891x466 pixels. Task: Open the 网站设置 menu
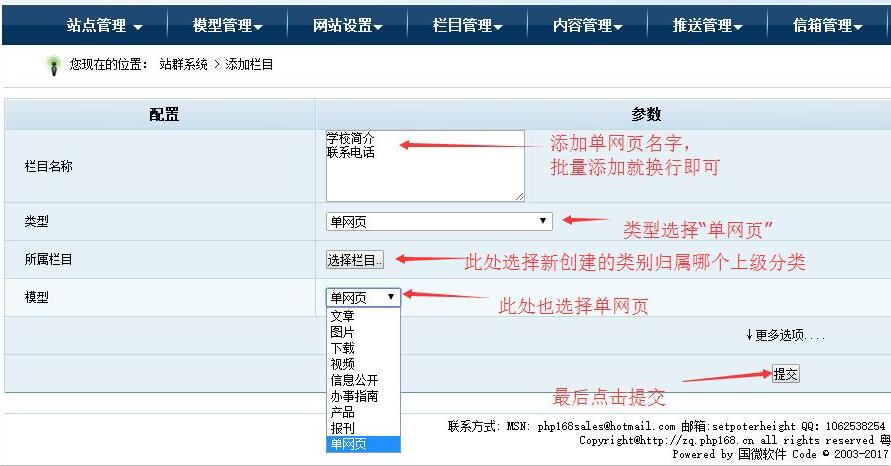click(x=348, y=26)
